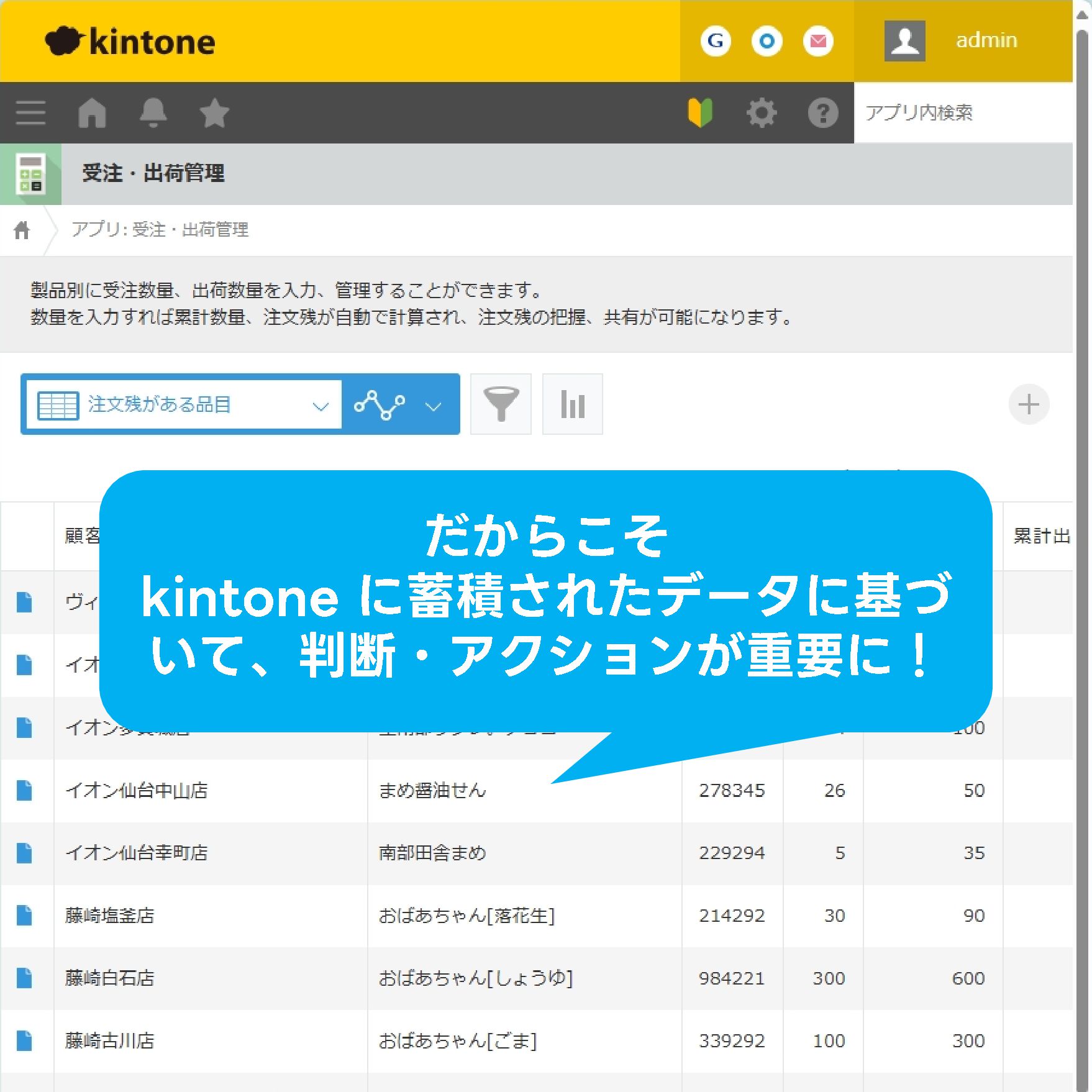Screen dimensions: 1092x1092
Task: Open record details for イオン仙台幸町店
Action: 24,853
